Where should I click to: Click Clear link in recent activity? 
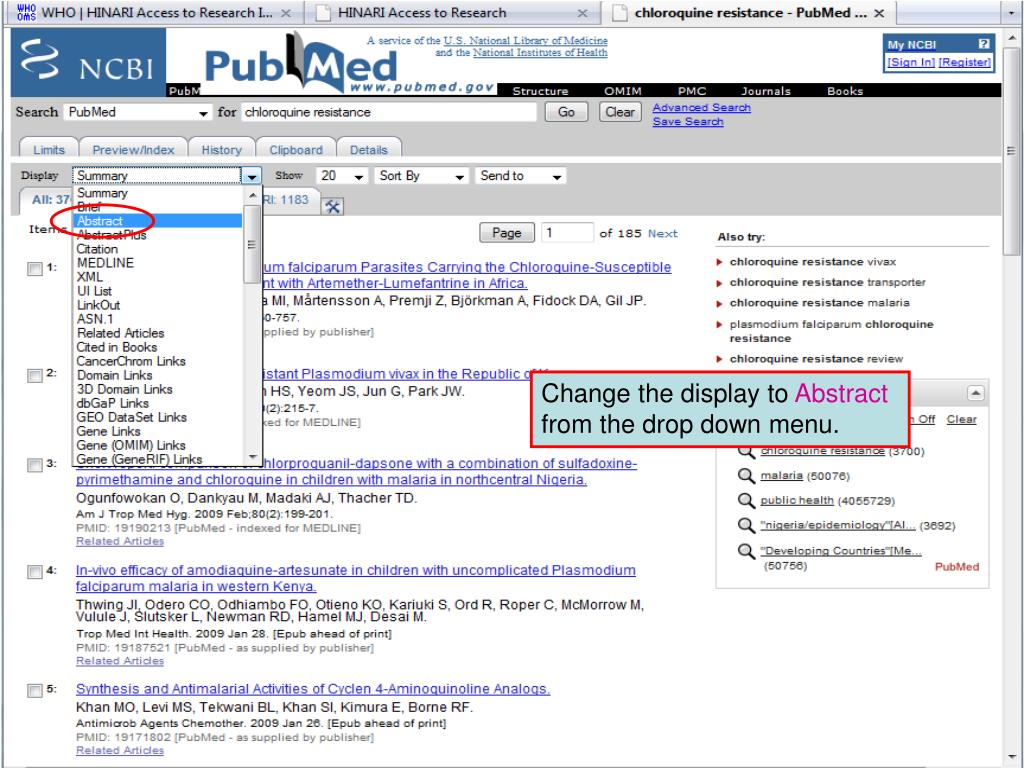(x=961, y=419)
